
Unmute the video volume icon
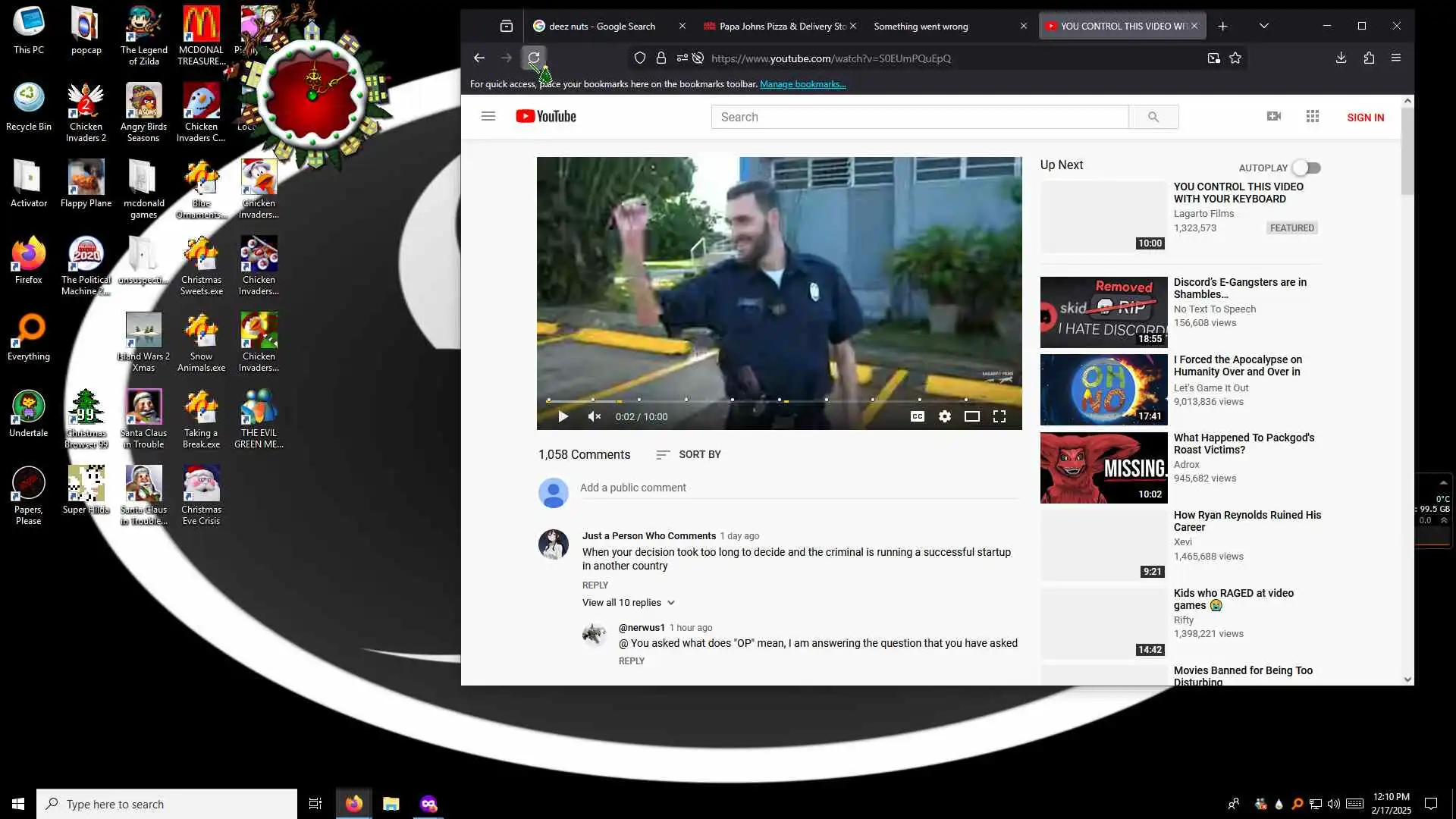(595, 416)
